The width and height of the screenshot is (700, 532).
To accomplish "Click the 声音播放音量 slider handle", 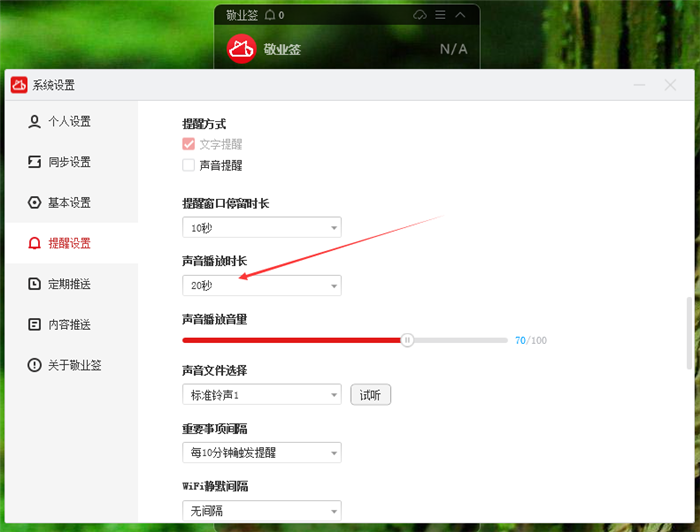I will point(407,340).
